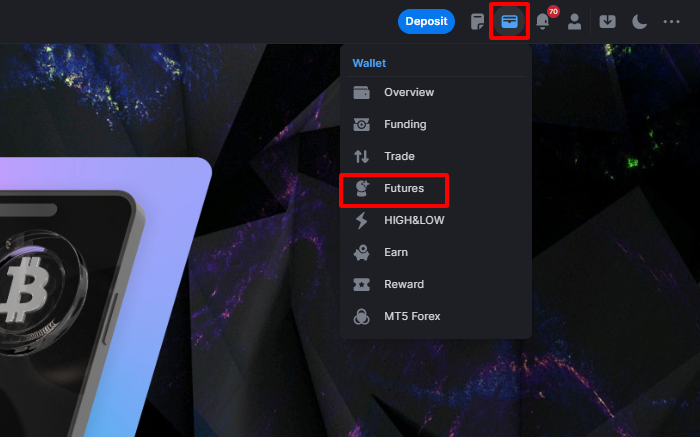Image resolution: width=700 pixels, height=437 pixels.
Task: Select Funding in wallet menu
Action: click(x=436, y=124)
